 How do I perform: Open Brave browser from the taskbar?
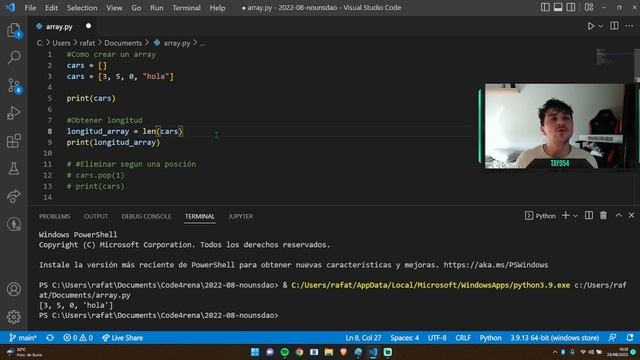(343, 352)
